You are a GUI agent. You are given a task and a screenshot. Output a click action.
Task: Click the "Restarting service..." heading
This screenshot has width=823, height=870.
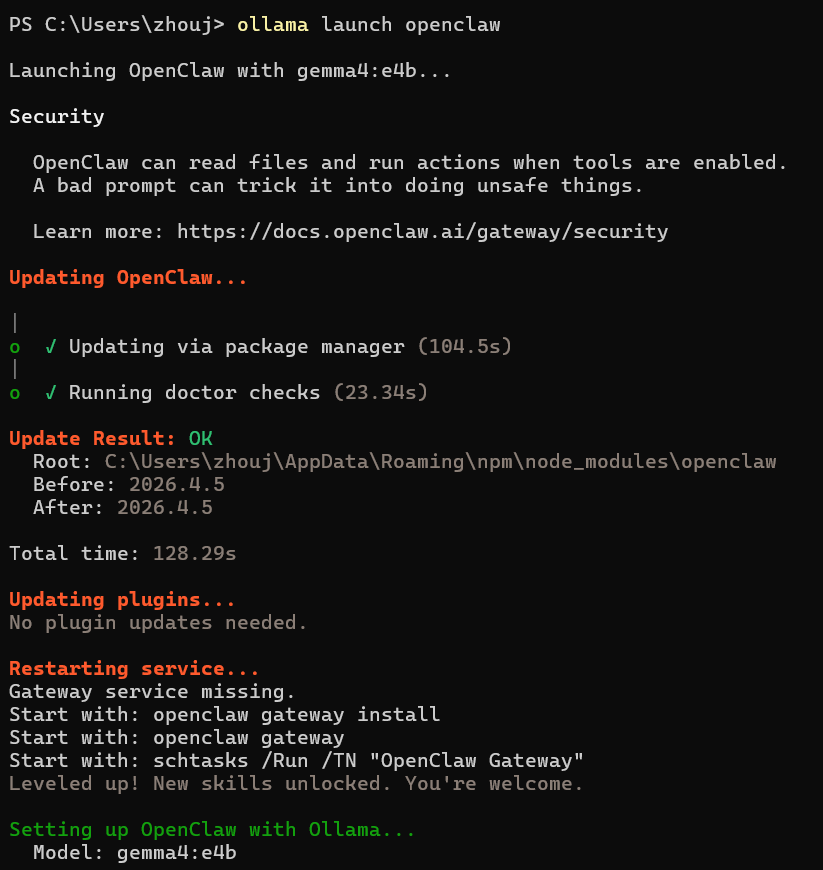[134, 669]
